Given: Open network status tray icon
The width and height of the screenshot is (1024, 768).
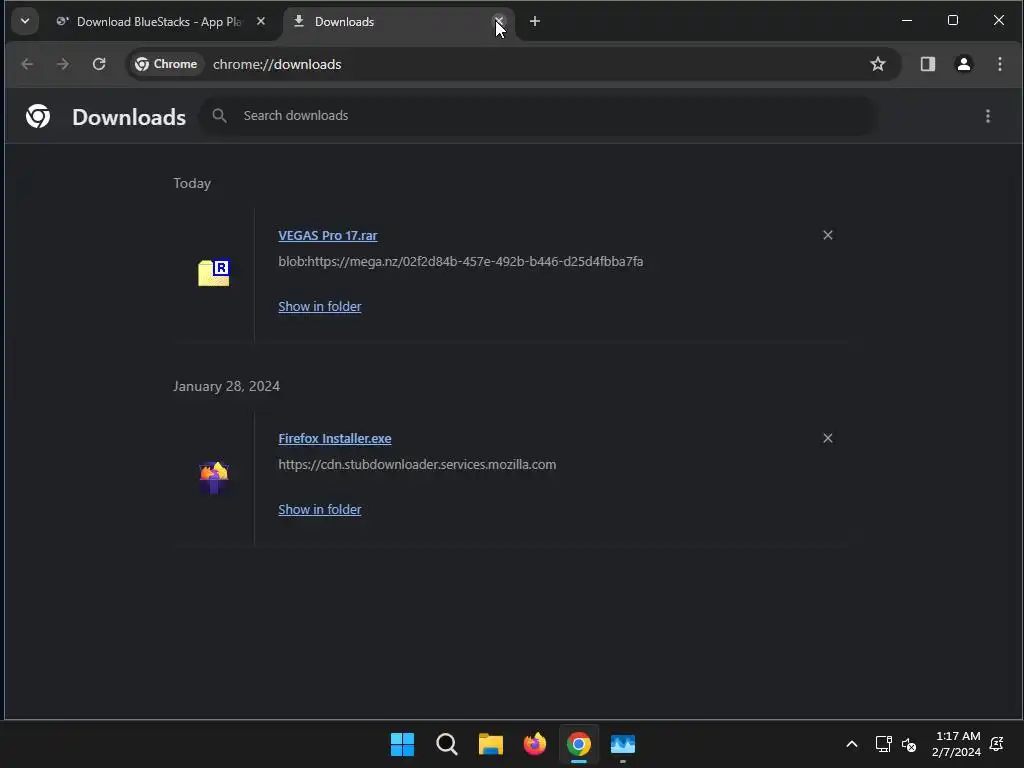Looking at the screenshot, I should [x=884, y=744].
